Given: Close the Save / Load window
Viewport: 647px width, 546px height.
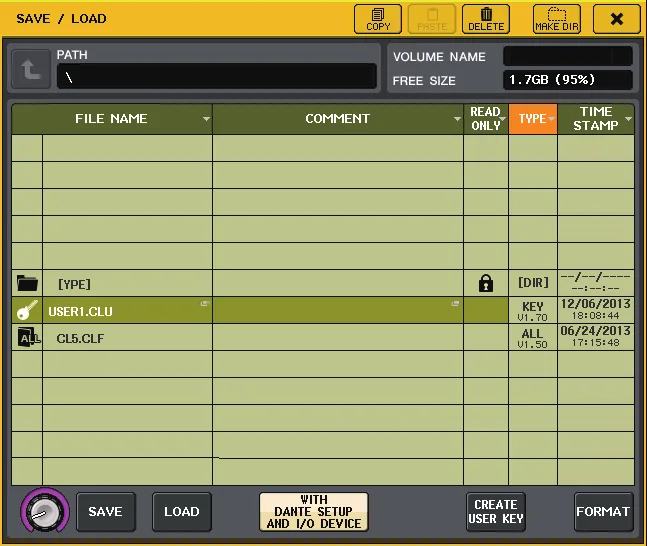Looking at the screenshot, I should [616, 19].
